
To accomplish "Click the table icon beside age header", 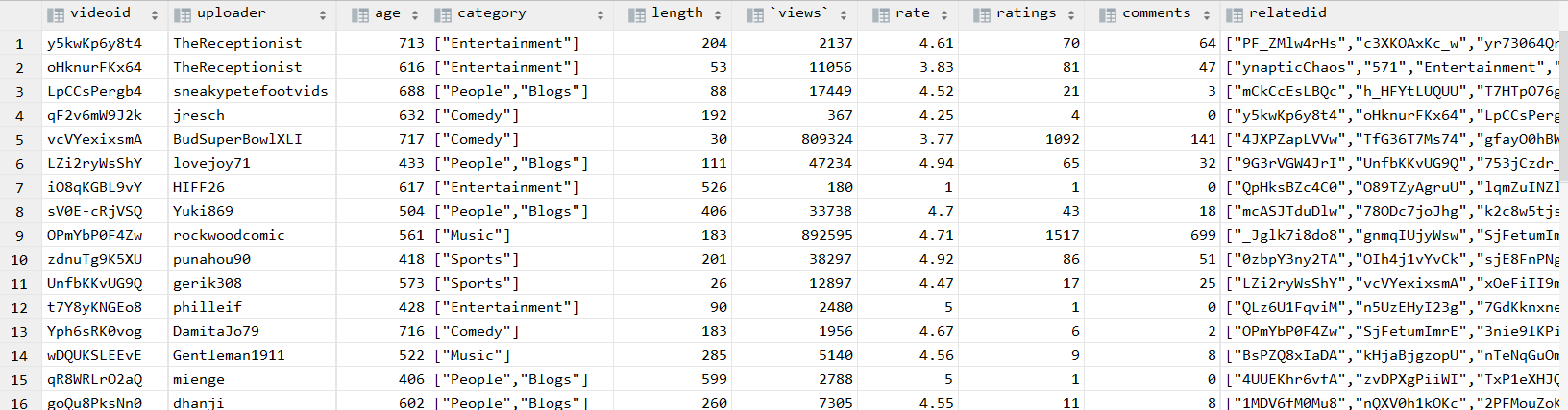I will click(x=360, y=14).
